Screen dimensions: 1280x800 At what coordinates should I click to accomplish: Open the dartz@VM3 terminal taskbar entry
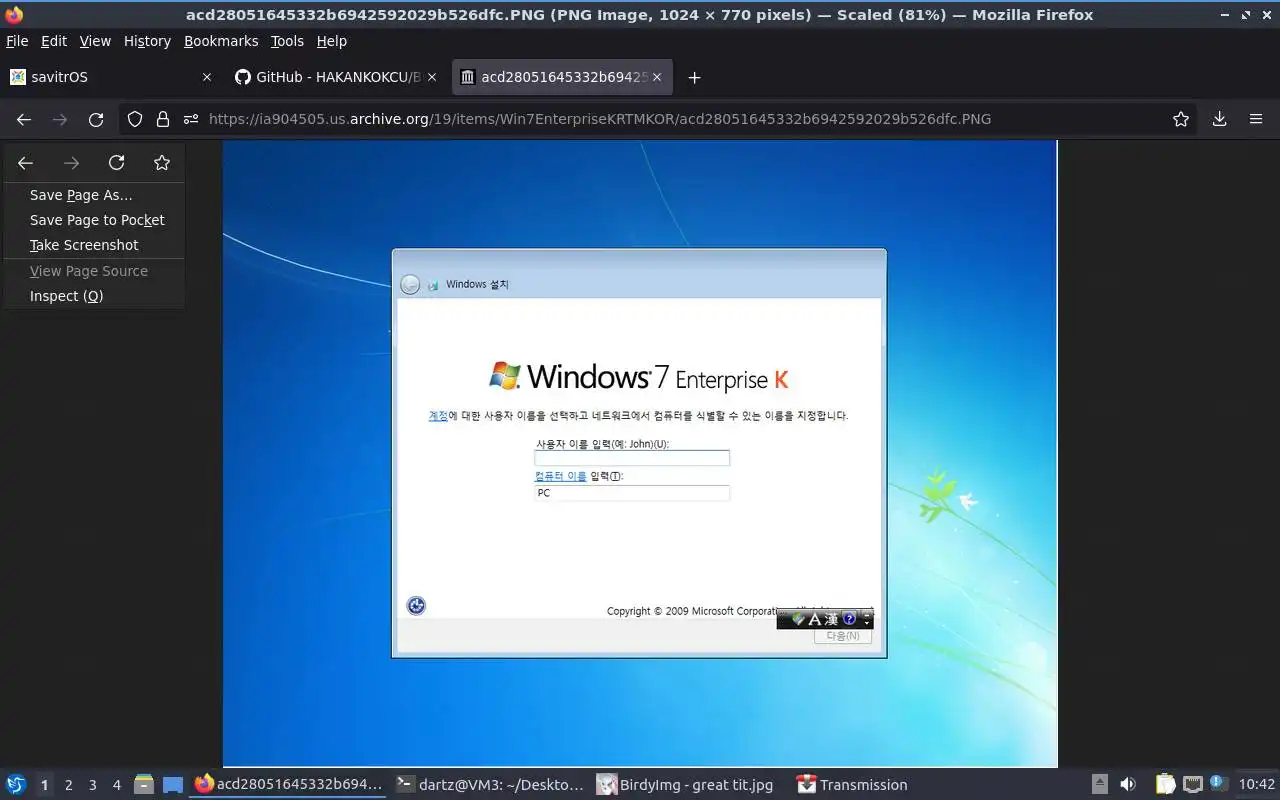[489, 785]
